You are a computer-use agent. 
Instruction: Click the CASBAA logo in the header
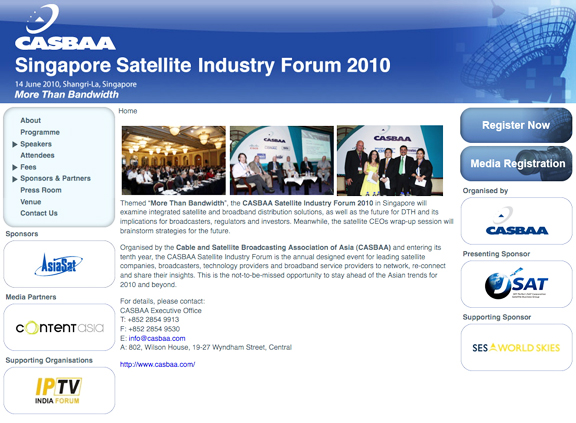point(65,27)
